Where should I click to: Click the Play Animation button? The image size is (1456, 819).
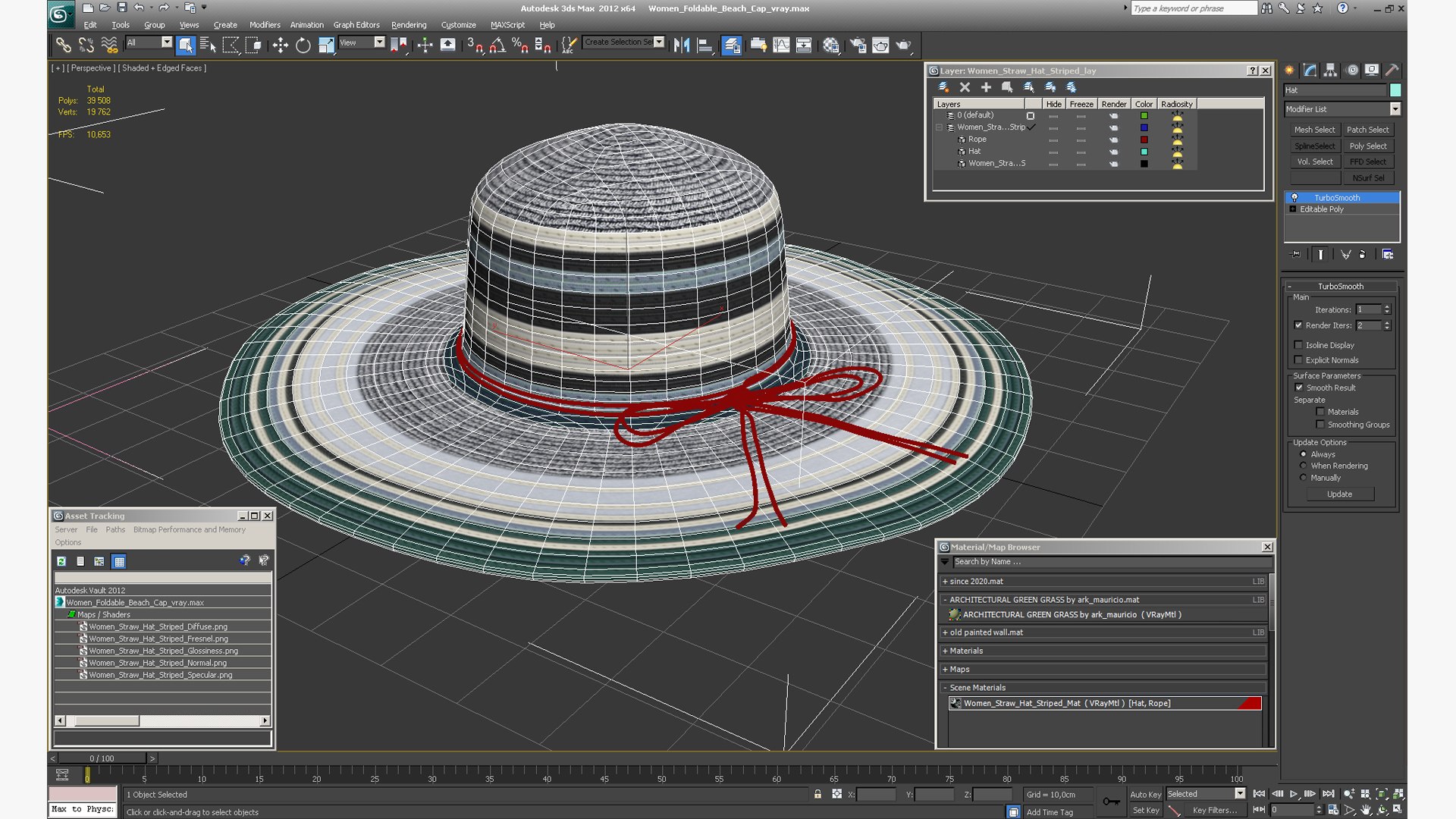pyautogui.click(x=1294, y=794)
